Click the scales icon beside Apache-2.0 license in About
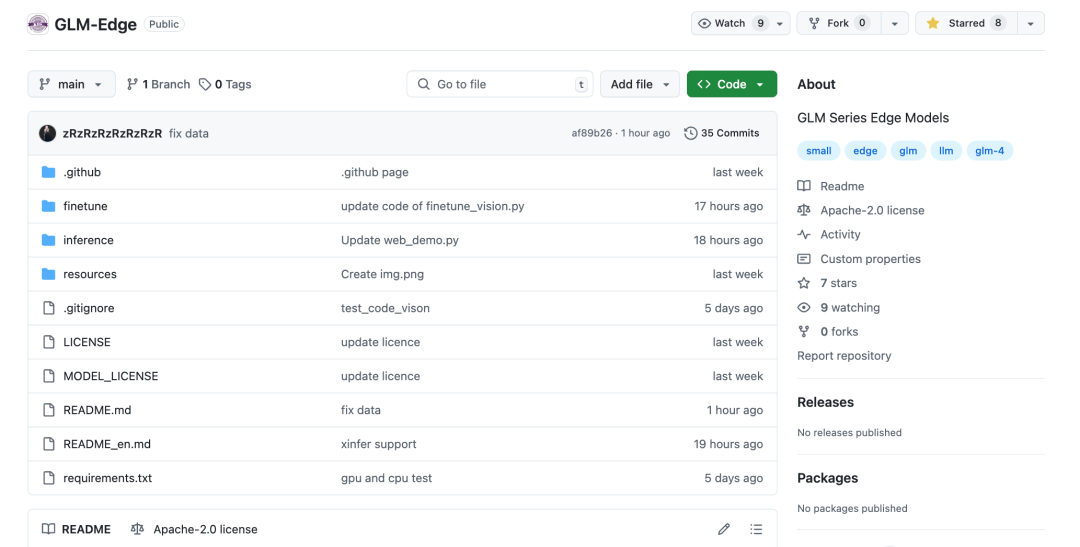1080x547 pixels. coord(804,210)
